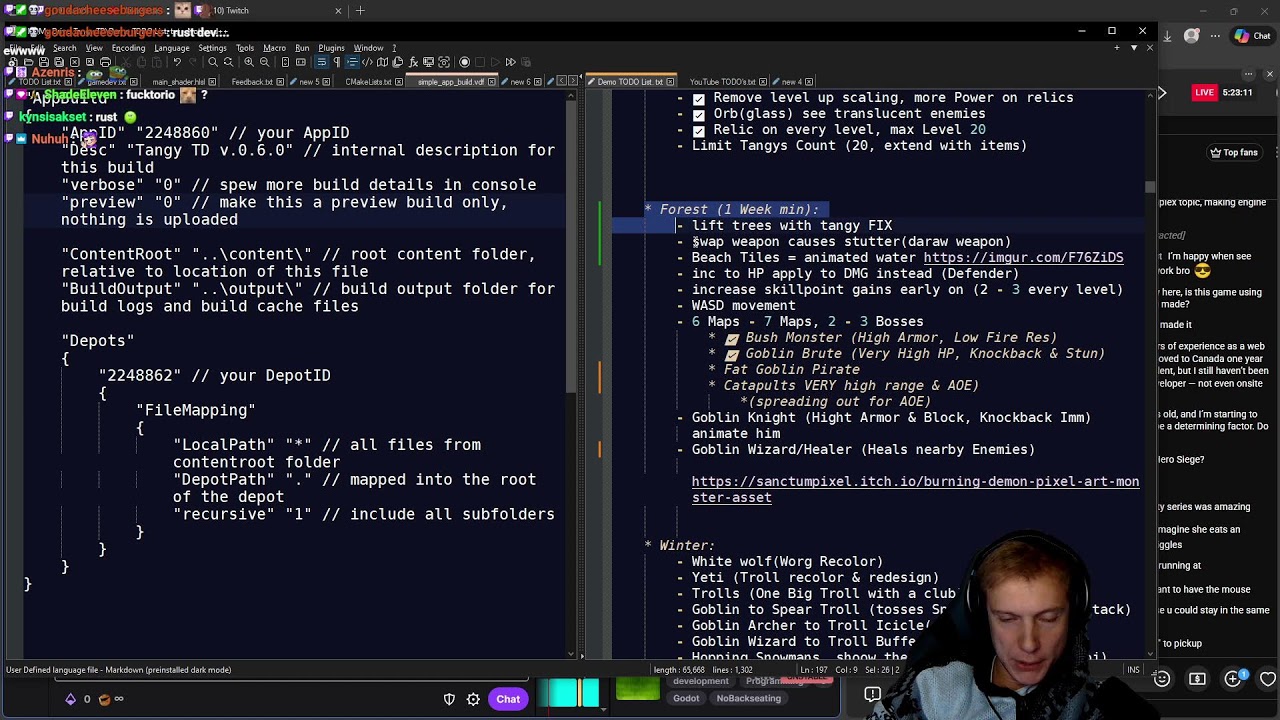The width and height of the screenshot is (1280, 720).
Task: Close the simple_app_build.vdf tab
Action: coord(492,82)
